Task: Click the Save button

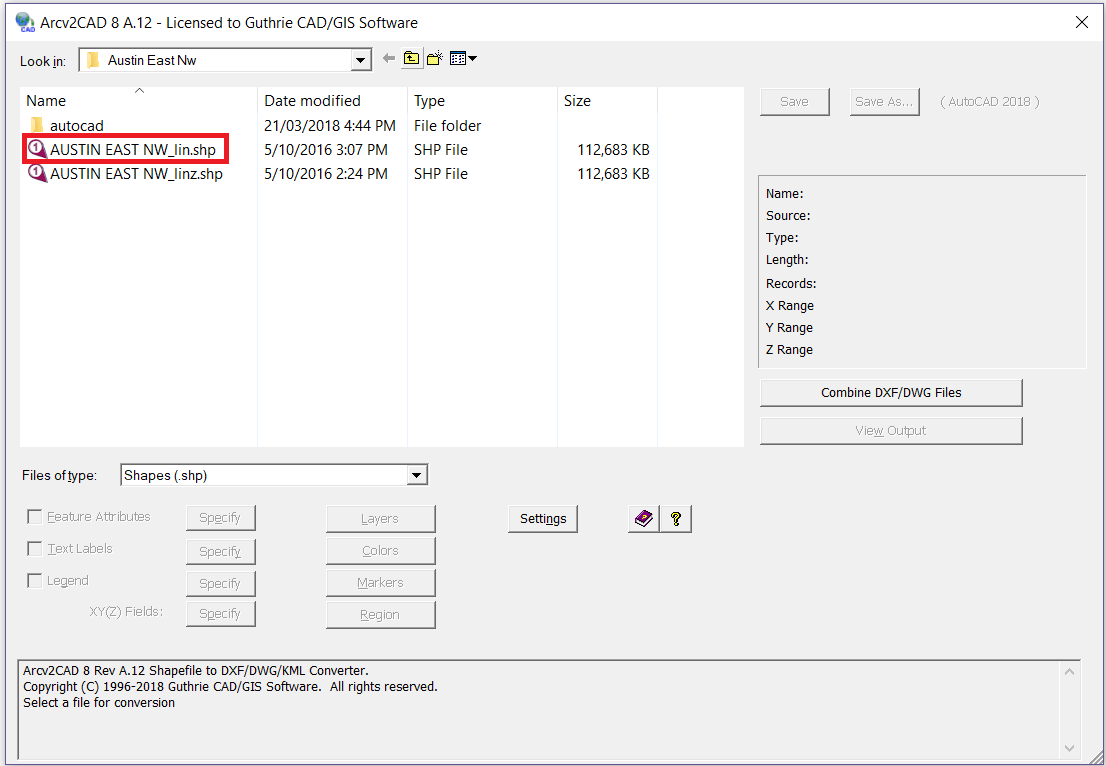Action: point(795,102)
